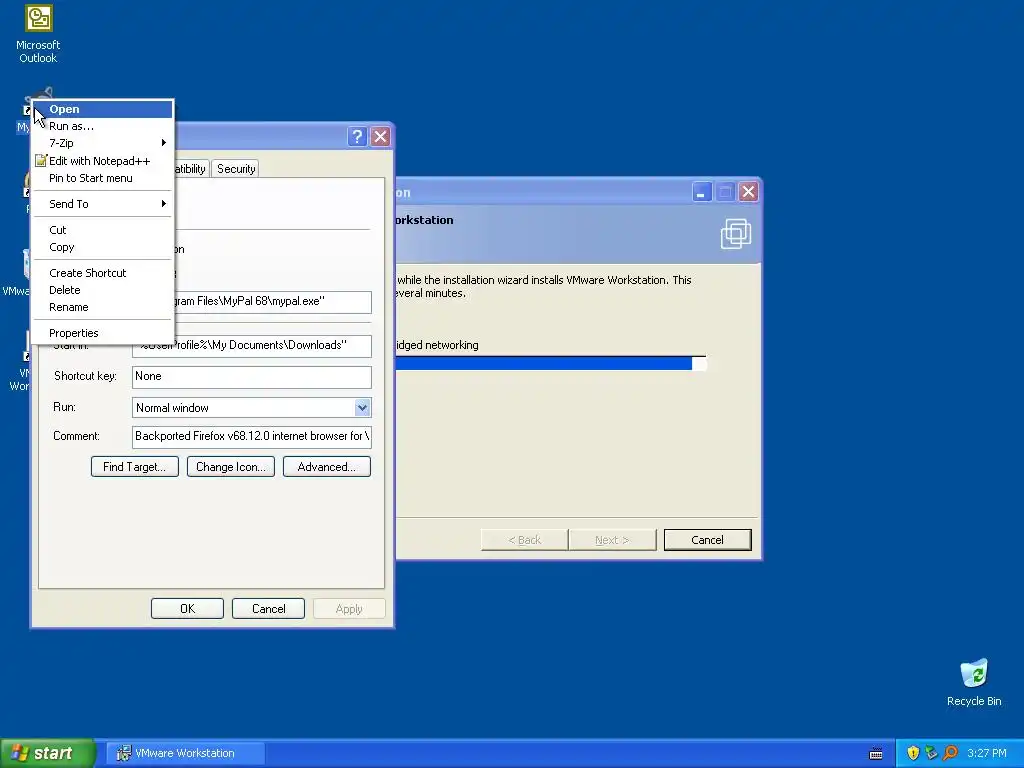Screen dimensions: 1024x768
Task: Click the installation progress bar
Action: point(551,363)
